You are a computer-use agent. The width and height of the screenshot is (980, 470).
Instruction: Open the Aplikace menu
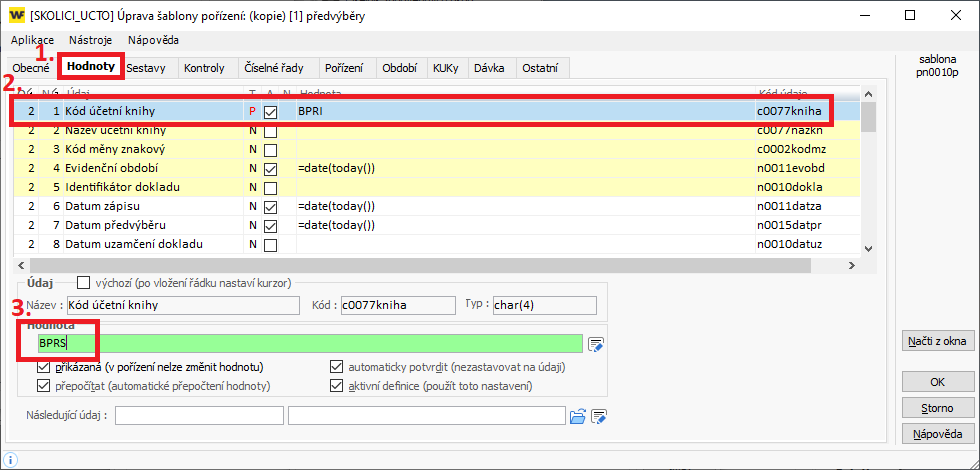[32, 40]
